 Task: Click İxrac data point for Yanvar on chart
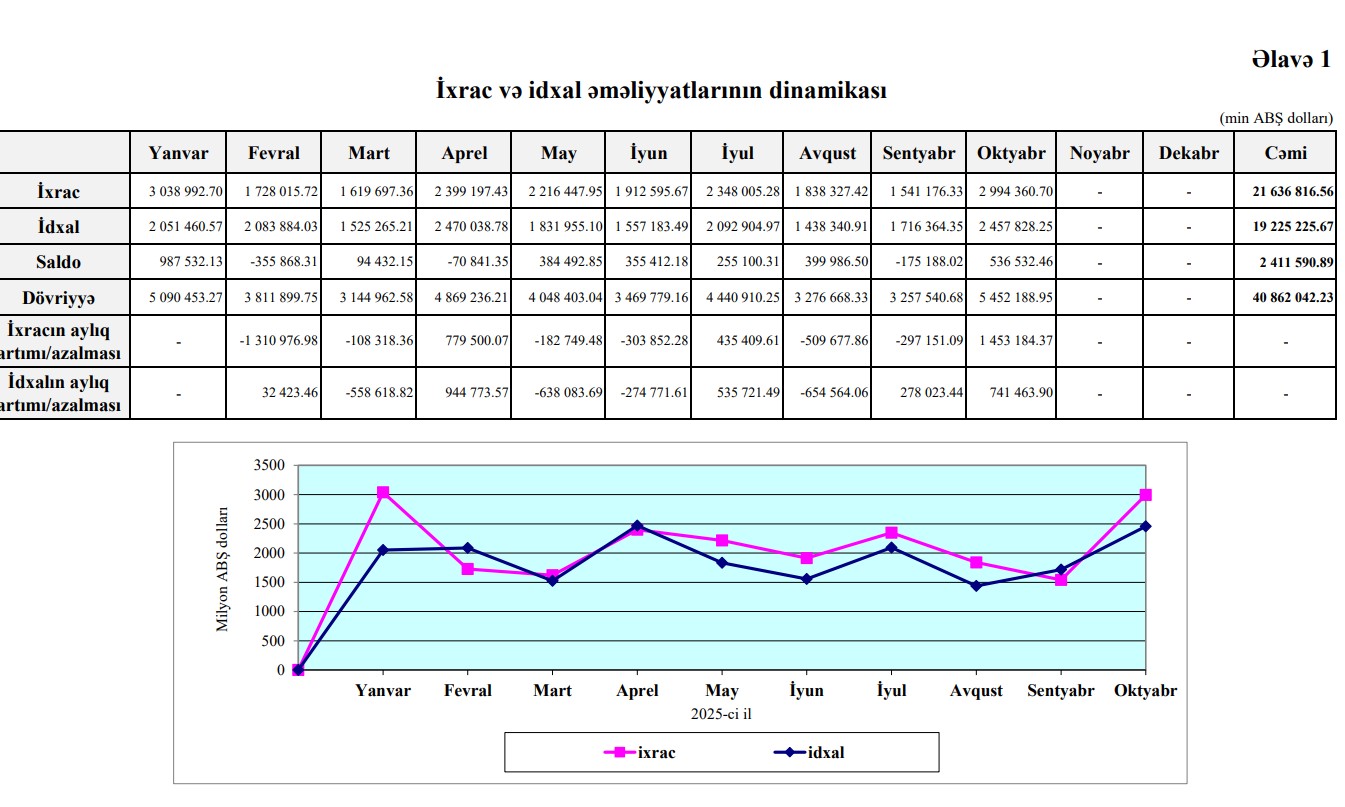[x=383, y=492]
